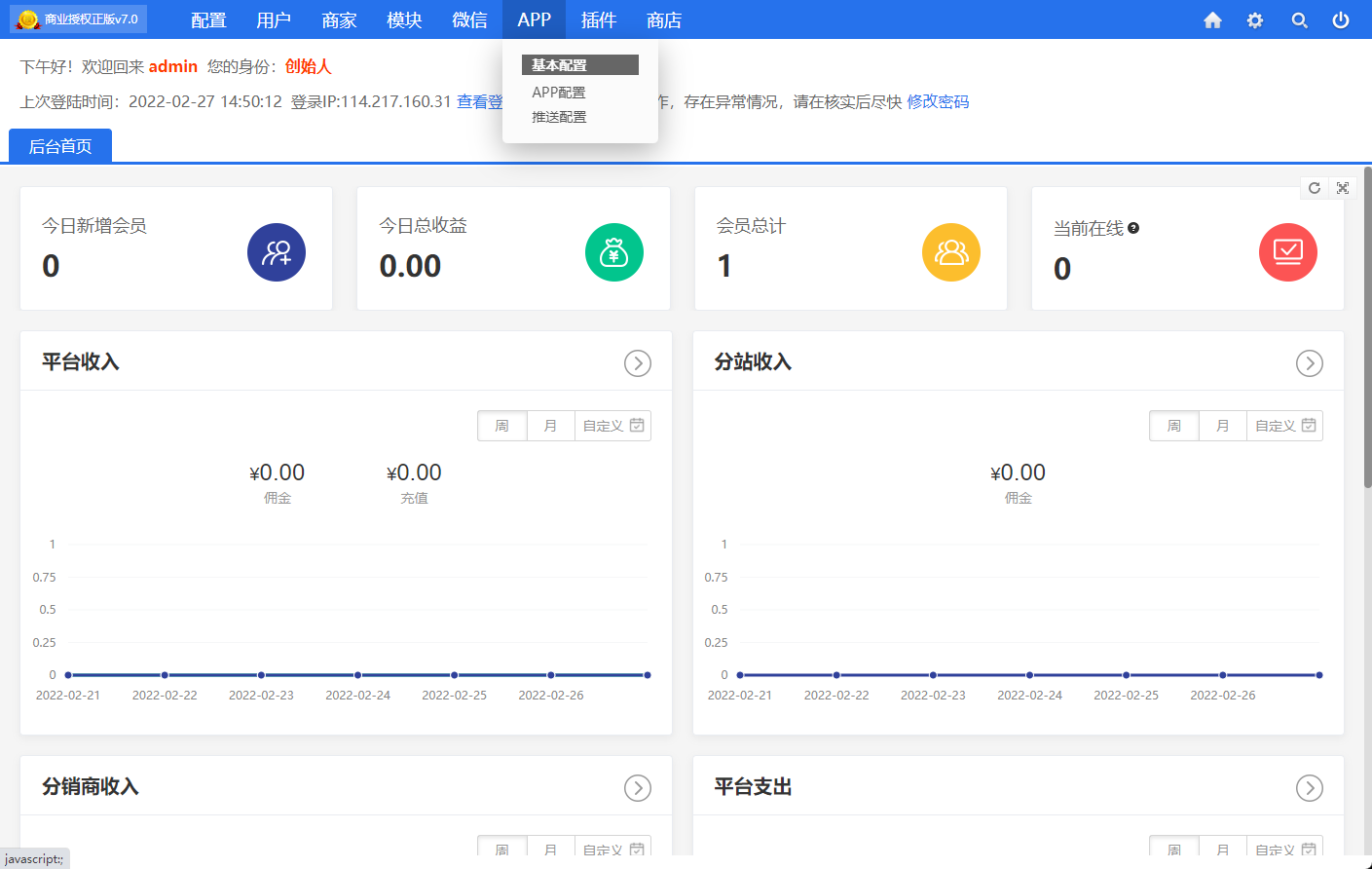Select 月 range in 分站收入 panel
The width and height of the screenshot is (1372, 869).
[1223, 426]
